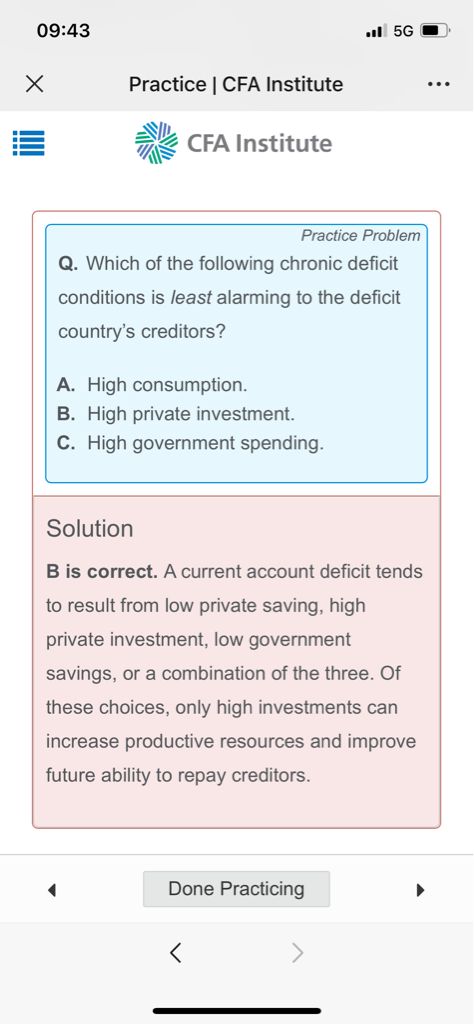474x1024 pixels.
Task: Tap the 09:43 clock in status bar
Action: (63, 30)
